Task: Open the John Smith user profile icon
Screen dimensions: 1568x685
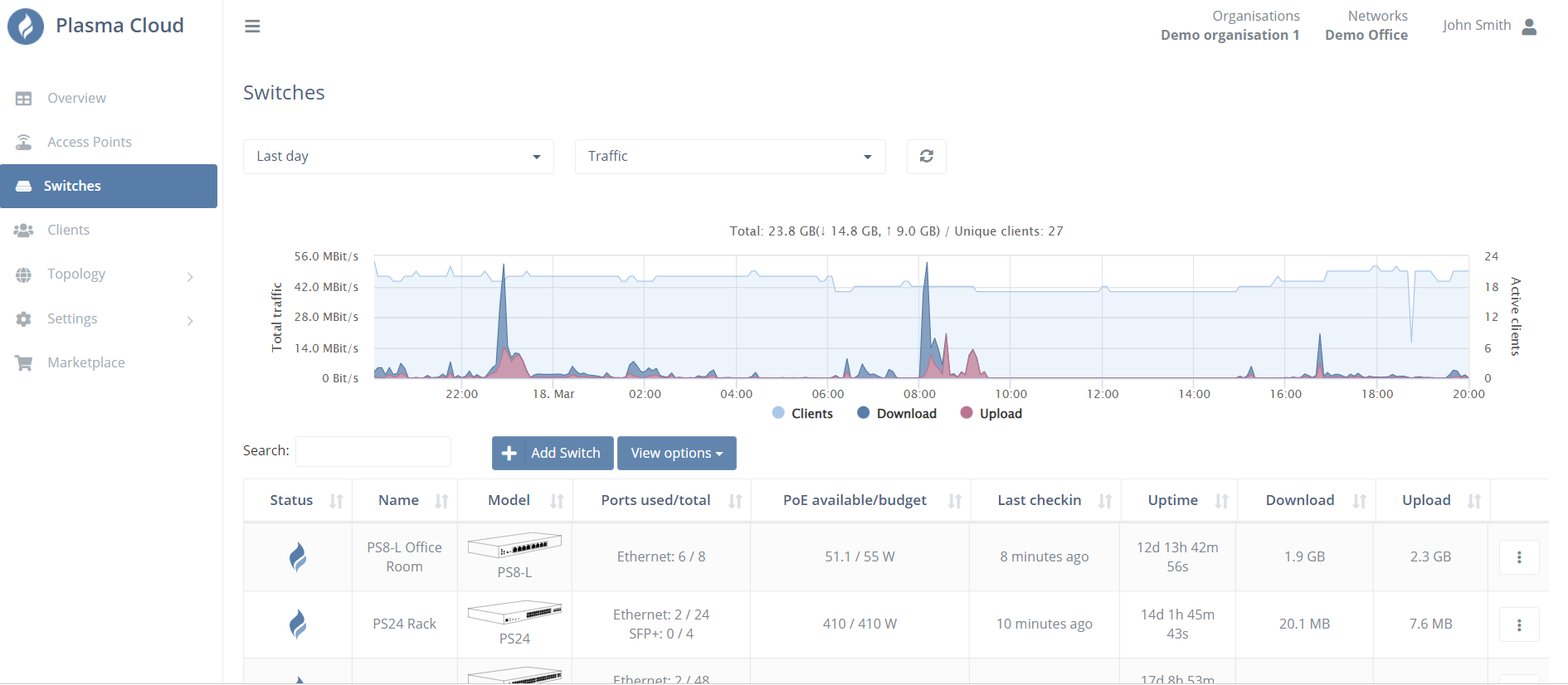Action: (x=1530, y=27)
